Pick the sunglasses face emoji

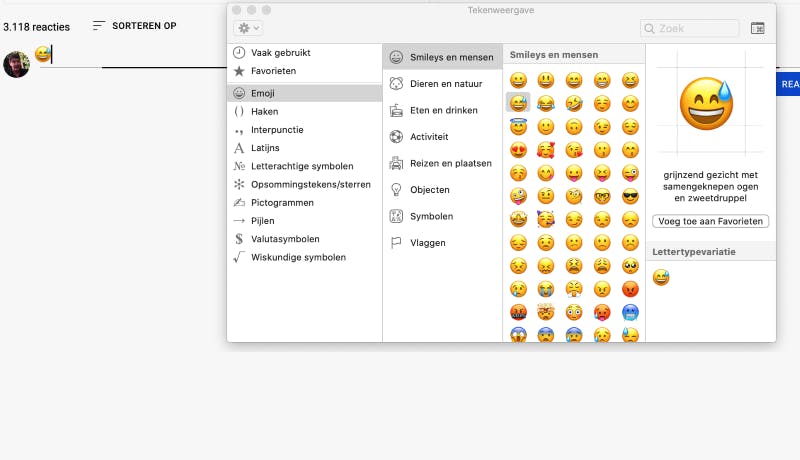click(x=630, y=195)
